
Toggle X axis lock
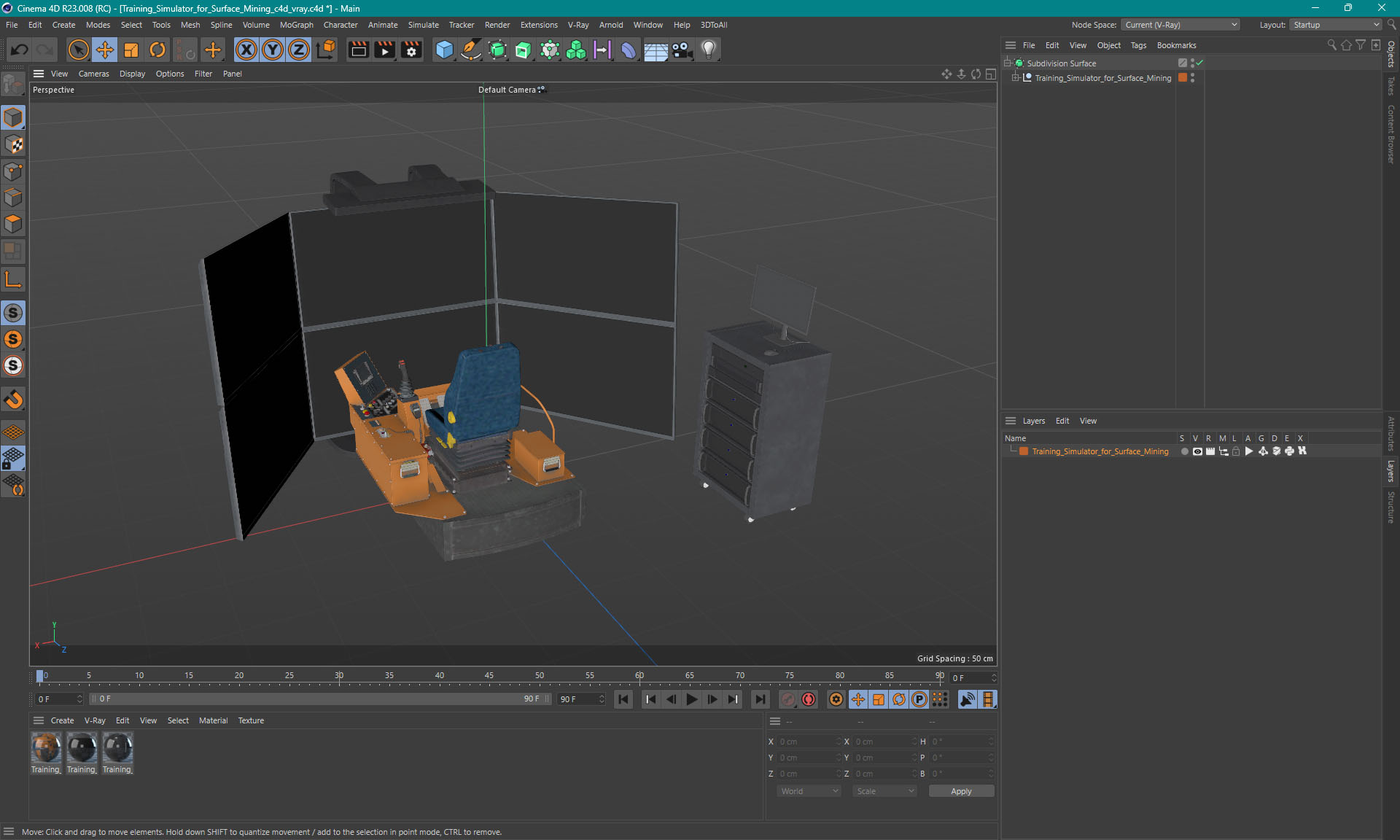(x=246, y=50)
